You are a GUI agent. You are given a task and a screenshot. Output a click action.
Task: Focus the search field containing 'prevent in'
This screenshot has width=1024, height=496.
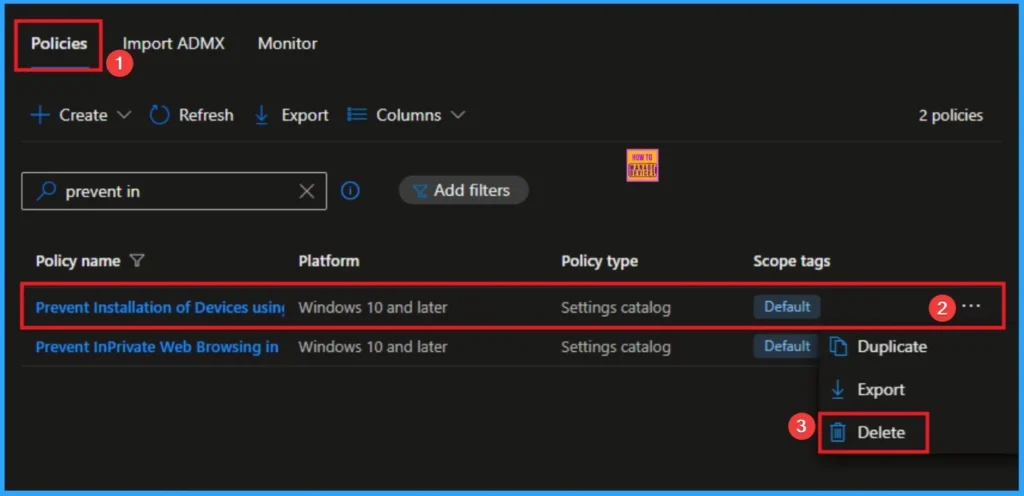pos(174,191)
